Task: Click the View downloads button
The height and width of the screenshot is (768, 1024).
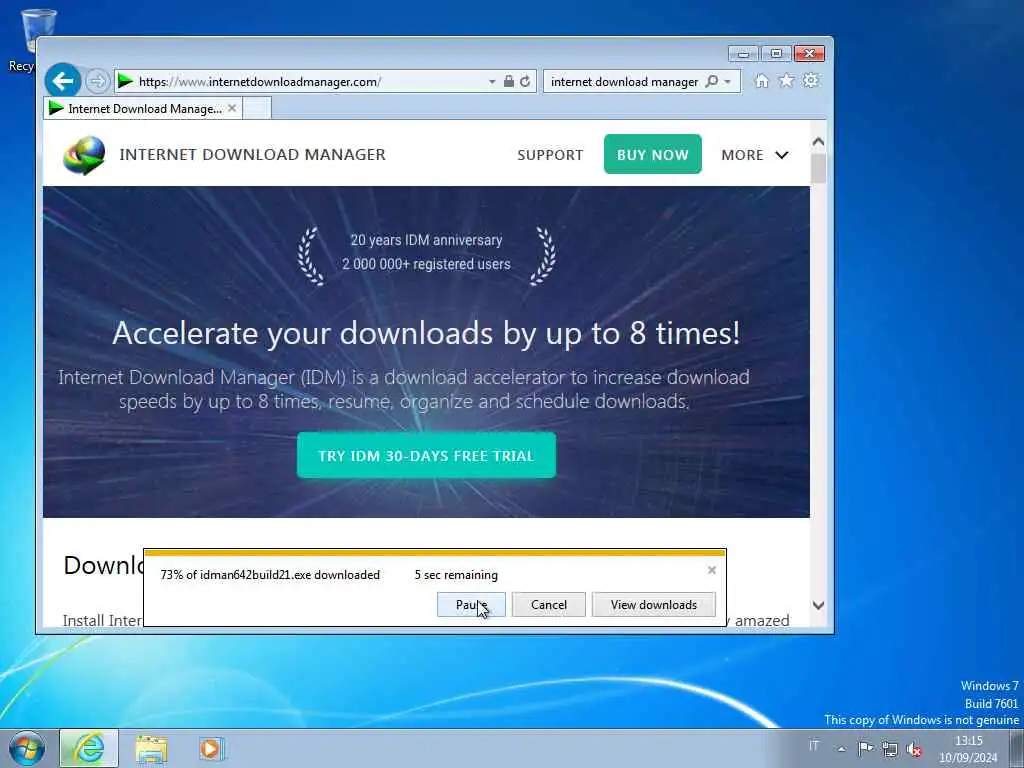Action: (654, 605)
